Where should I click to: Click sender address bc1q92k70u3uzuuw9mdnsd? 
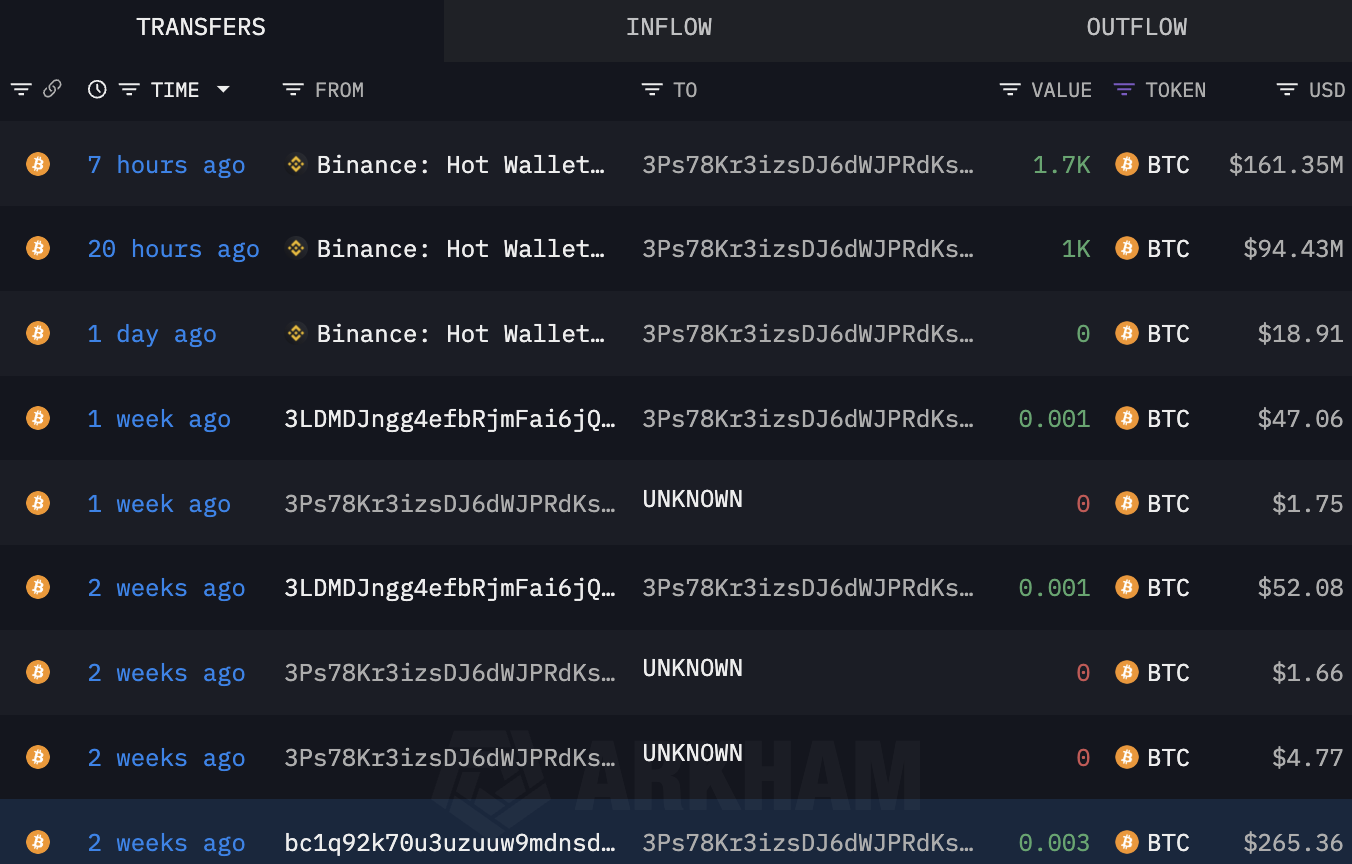click(449, 843)
